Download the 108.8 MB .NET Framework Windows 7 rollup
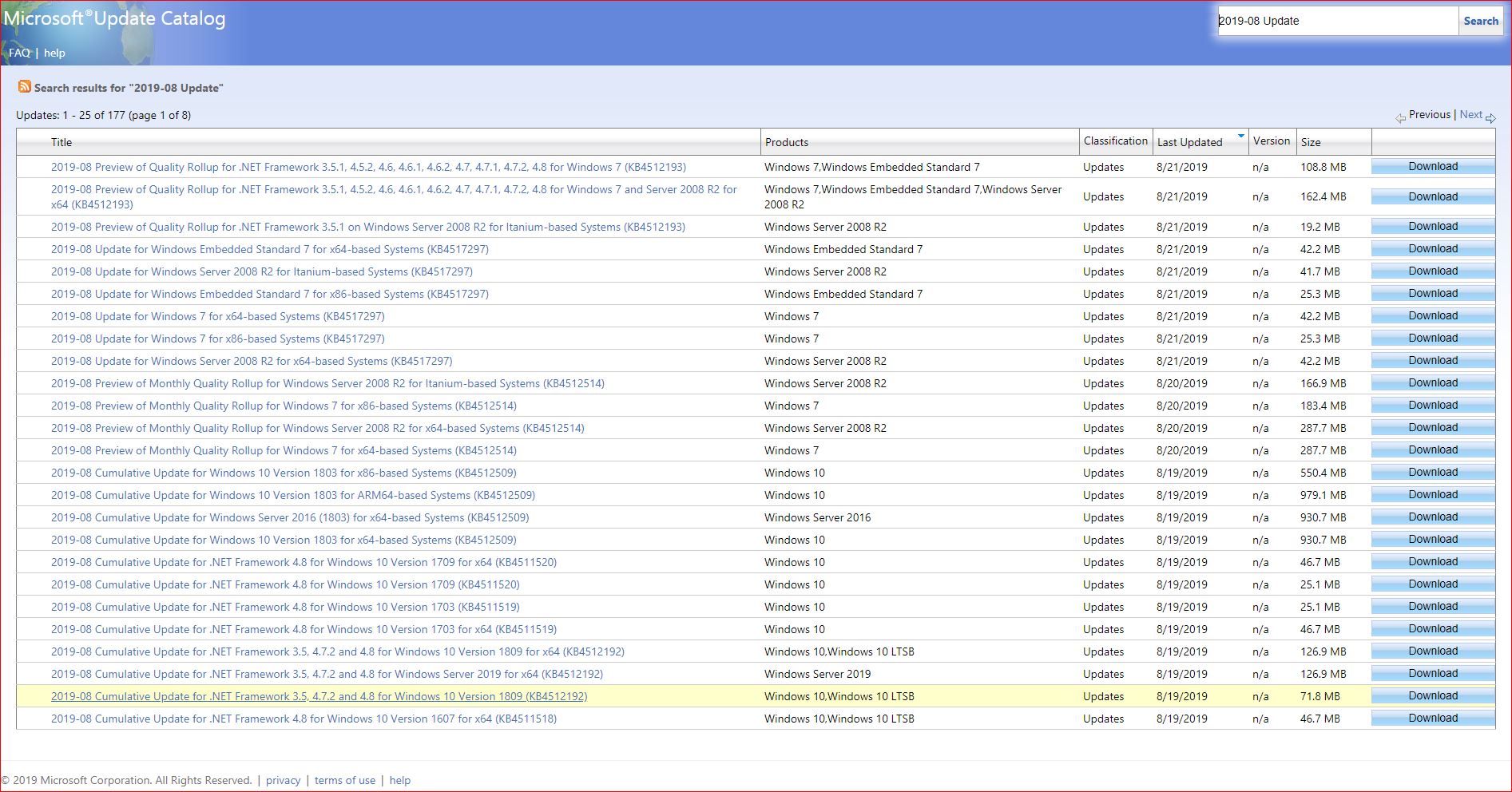Viewport: 1512px width, 792px height. pos(1433,166)
